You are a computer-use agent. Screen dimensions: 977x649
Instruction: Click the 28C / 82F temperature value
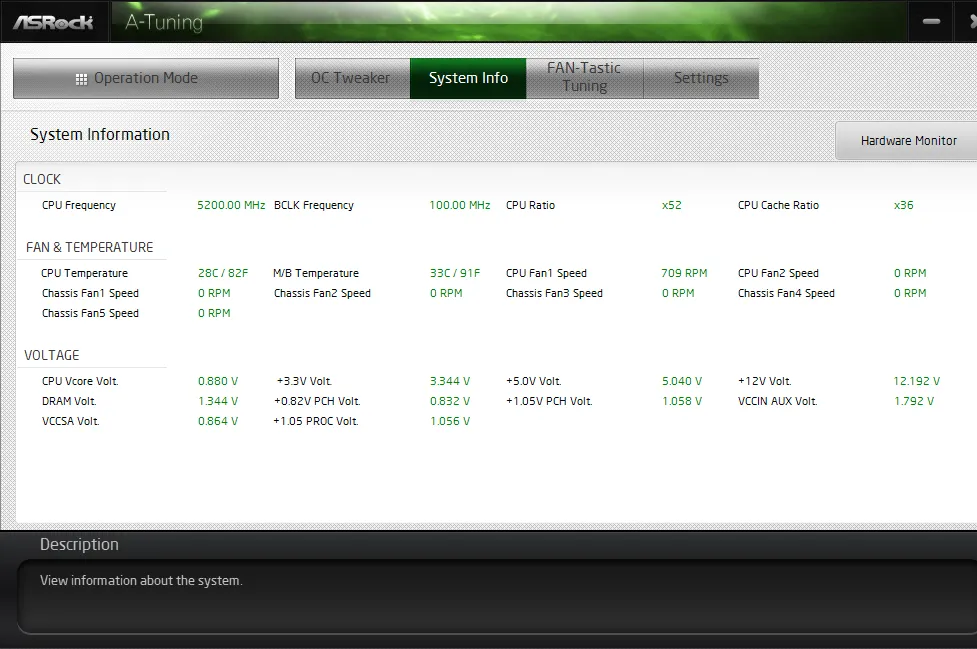pyautogui.click(x=223, y=273)
